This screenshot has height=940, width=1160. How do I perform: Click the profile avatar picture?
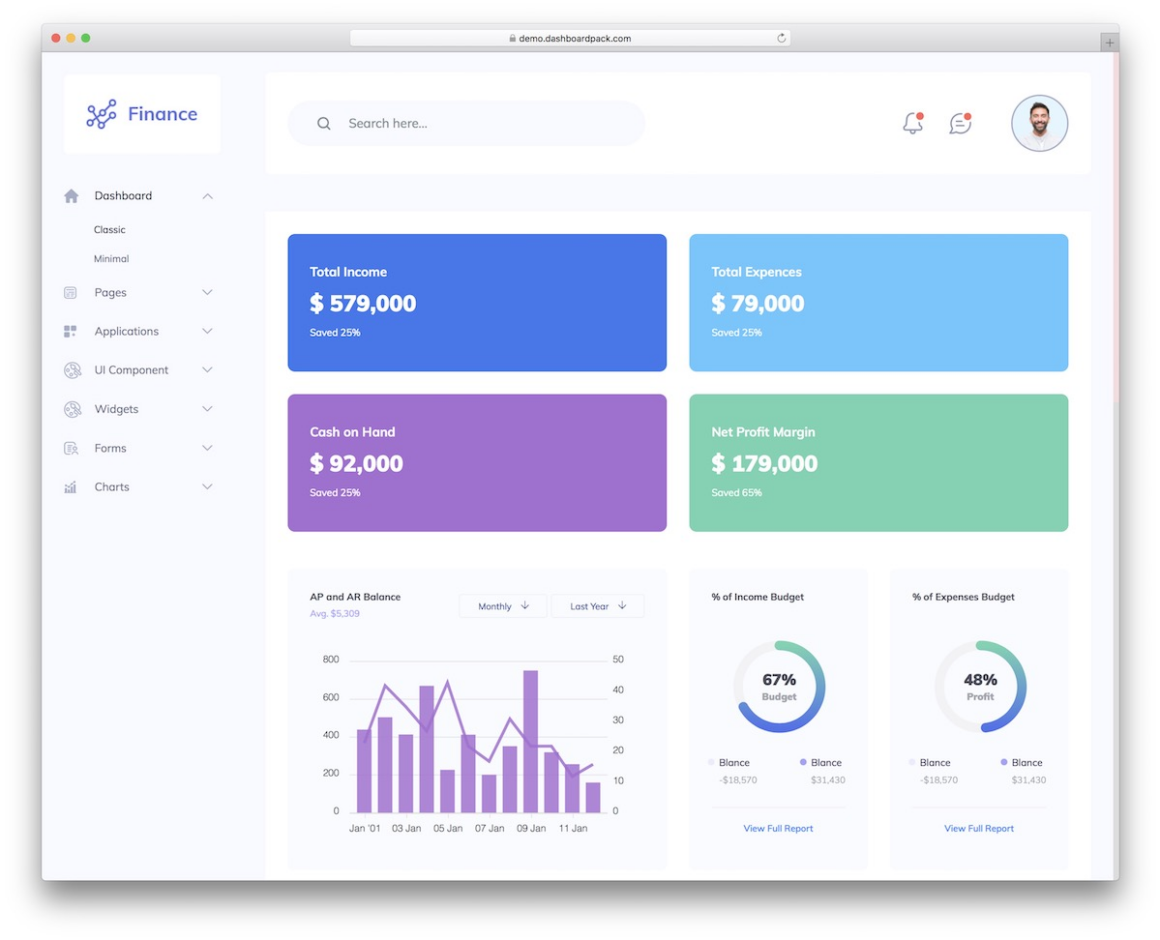[x=1039, y=122]
